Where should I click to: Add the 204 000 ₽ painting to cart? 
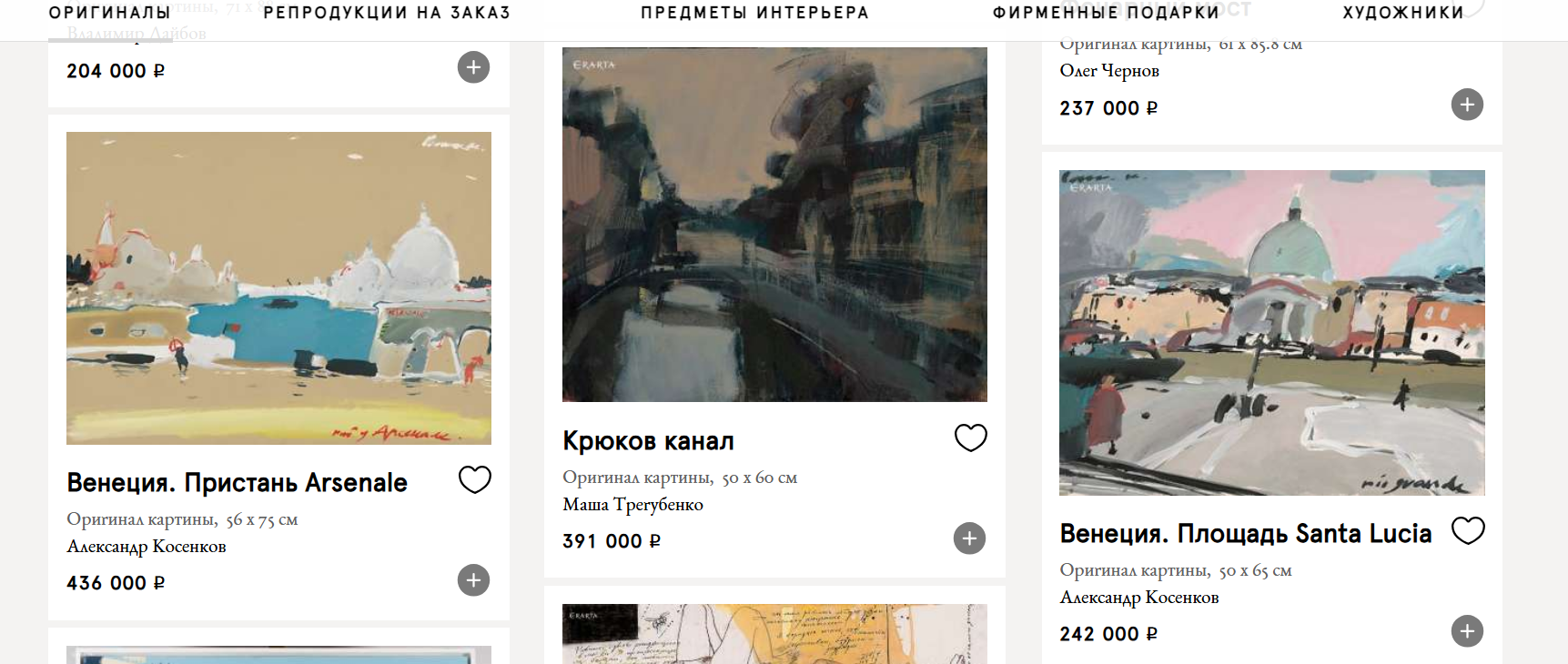pyautogui.click(x=473, y=67)
